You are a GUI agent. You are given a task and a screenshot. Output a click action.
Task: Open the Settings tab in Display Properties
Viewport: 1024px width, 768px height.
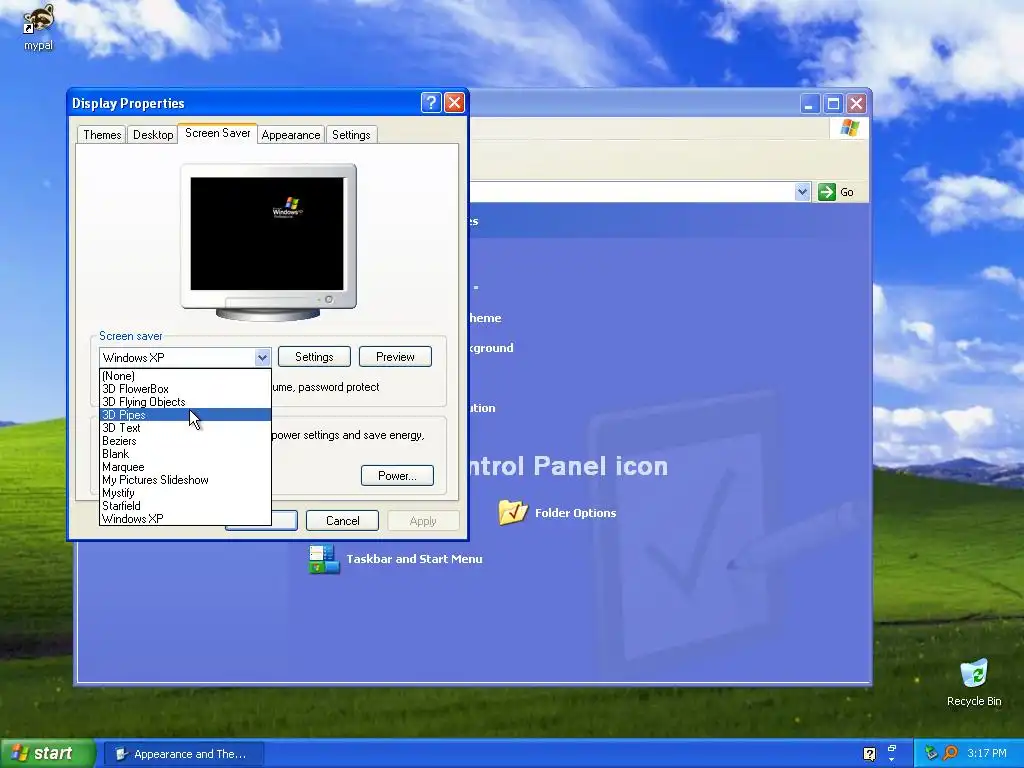(x=351, y=135)
